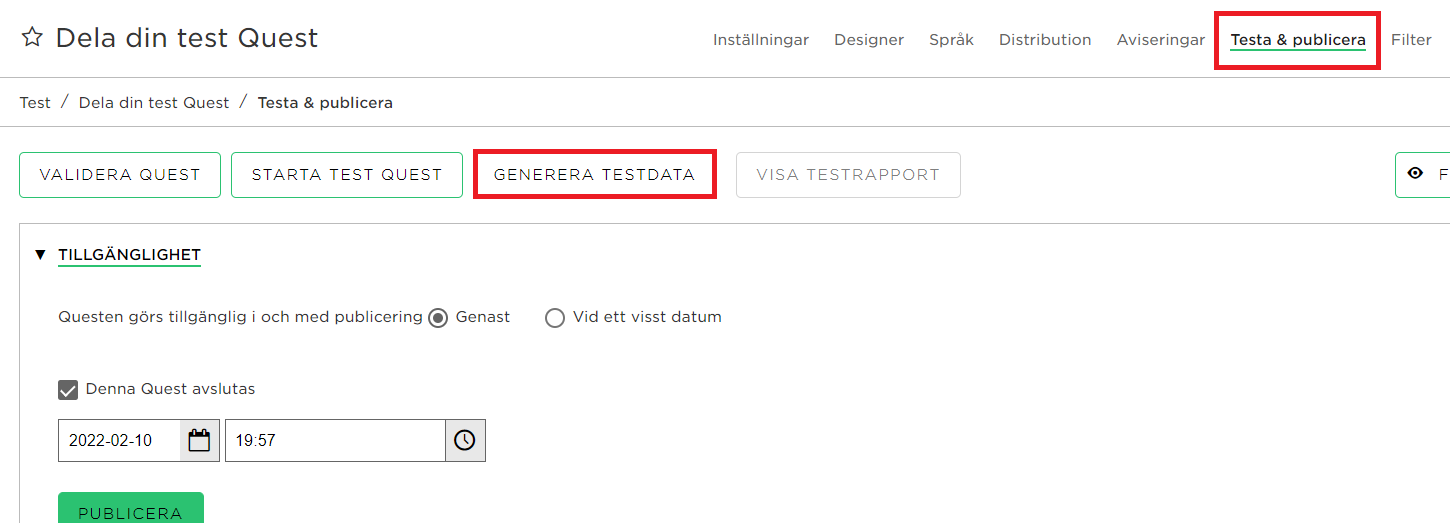Open the Distribution tab

point(1045,40)
